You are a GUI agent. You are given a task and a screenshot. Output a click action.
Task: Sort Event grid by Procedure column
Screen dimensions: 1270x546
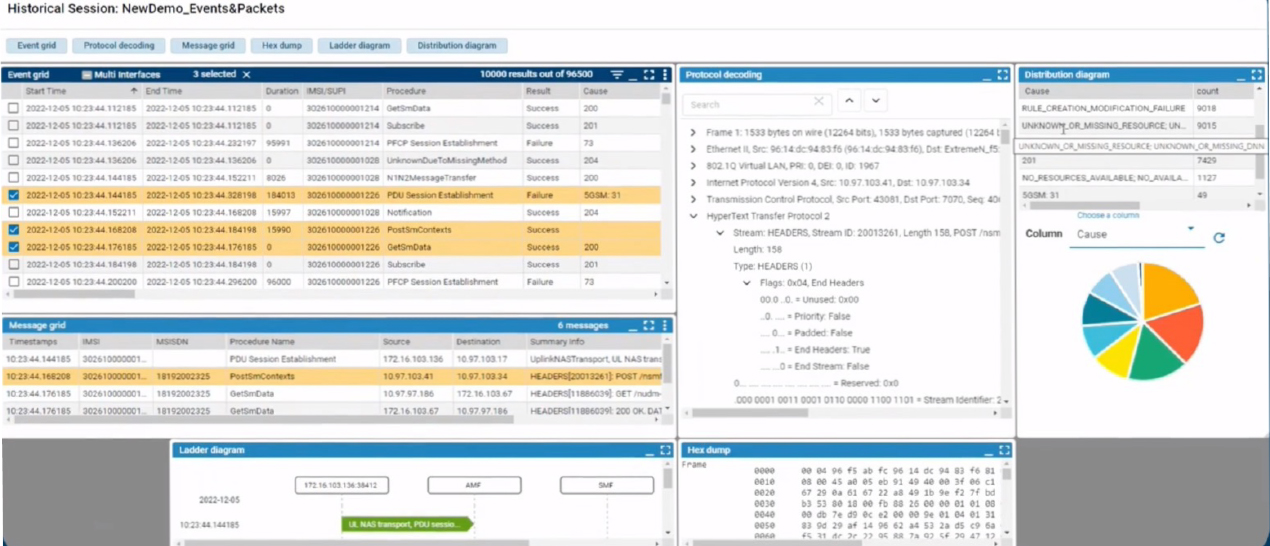(406, 91)
